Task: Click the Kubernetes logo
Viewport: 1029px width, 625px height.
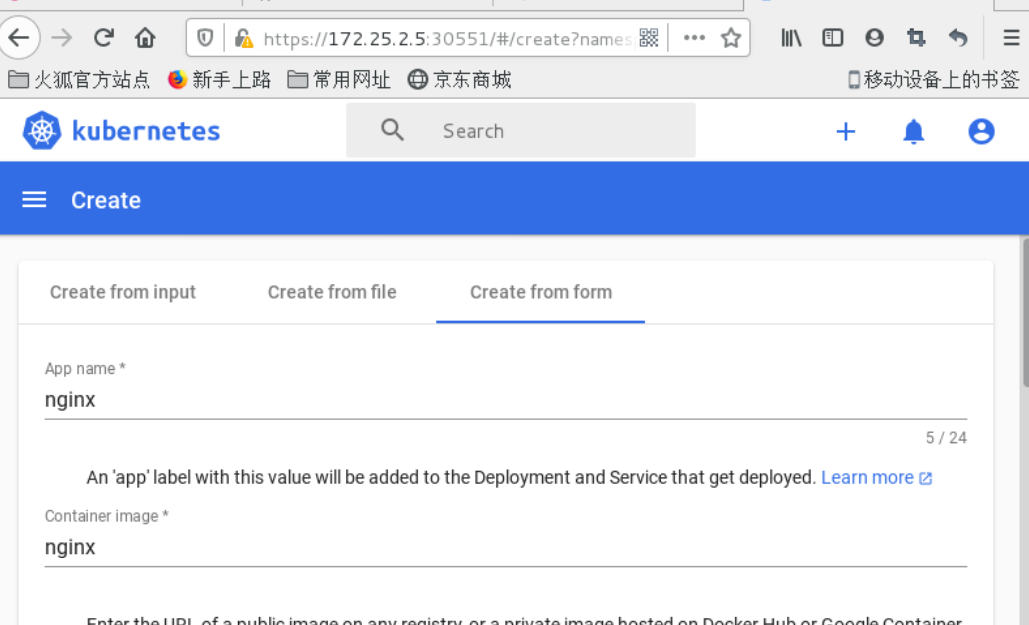Action: pos(41,131)
